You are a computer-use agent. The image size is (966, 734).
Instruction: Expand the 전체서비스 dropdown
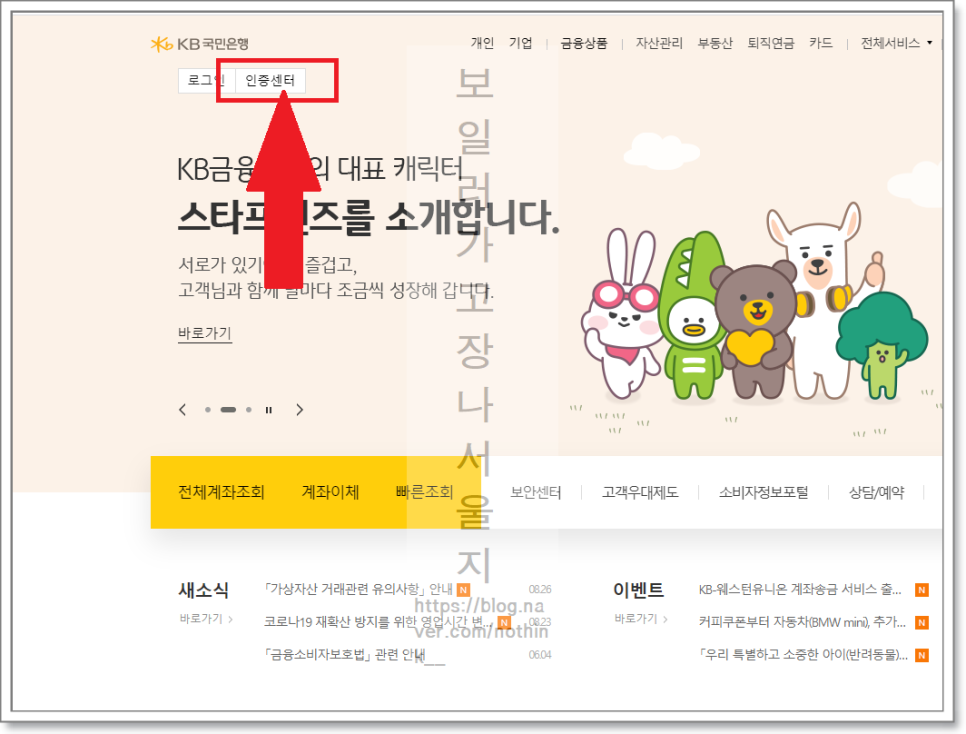tap(896, 43)
